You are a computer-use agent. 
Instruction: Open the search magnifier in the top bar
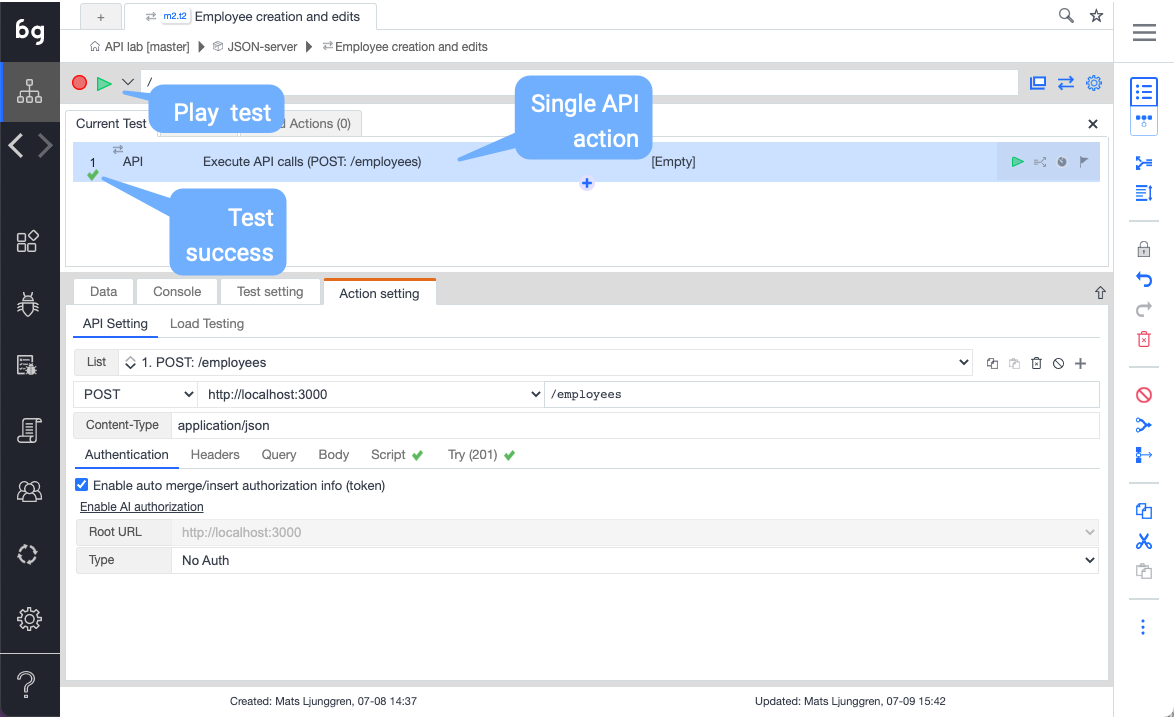(x=1066, y=15)
